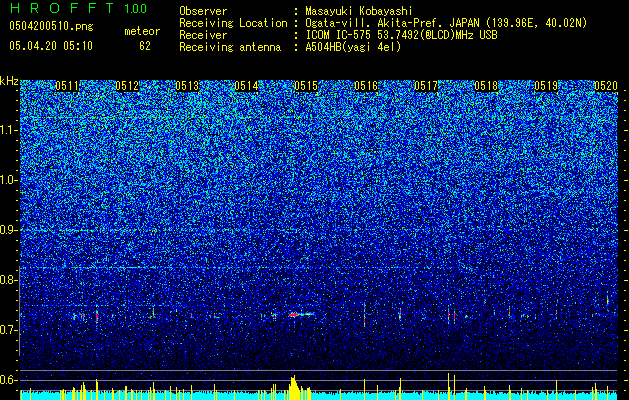Click the 0514 time marker

[x=246, y=86]
